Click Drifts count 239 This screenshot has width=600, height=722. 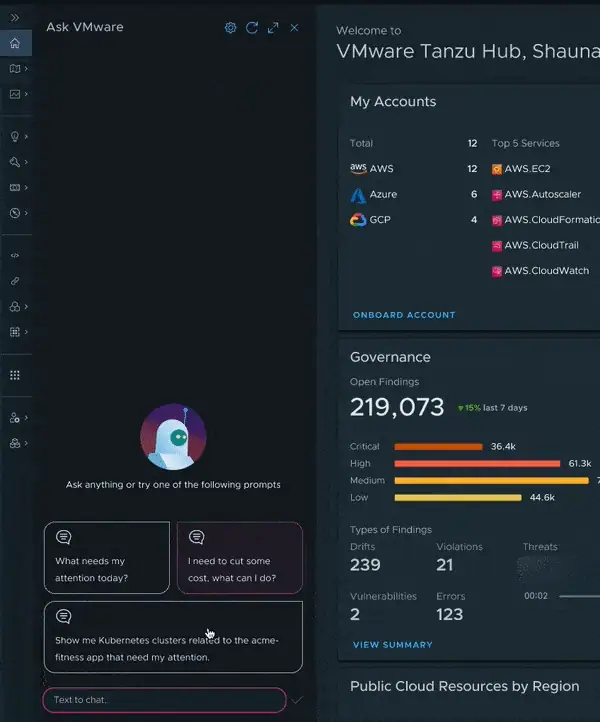tap(365, 565)
